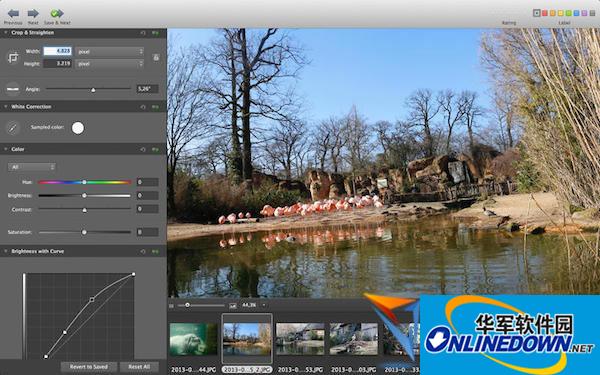Select the lower-middle round curve control point

point(65,332)
